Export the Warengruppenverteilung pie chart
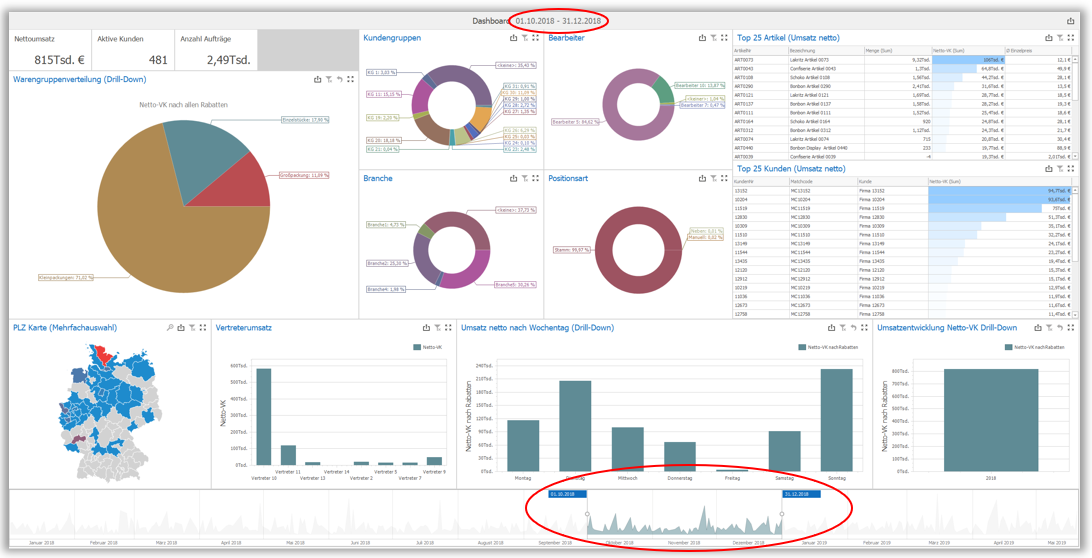This screenshot has height=558, width=1092. (x=318, y=79)
